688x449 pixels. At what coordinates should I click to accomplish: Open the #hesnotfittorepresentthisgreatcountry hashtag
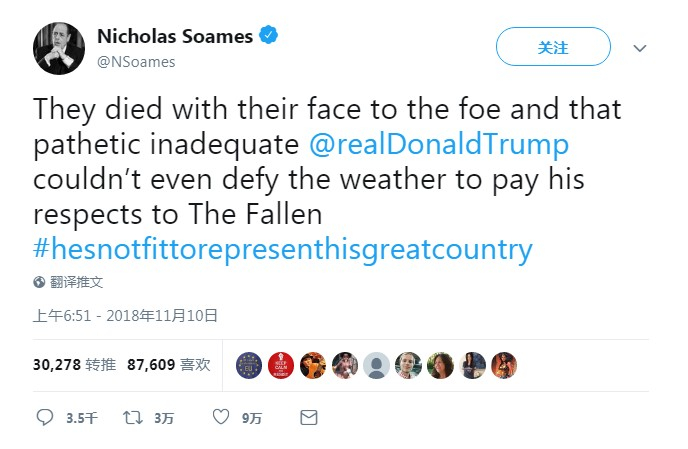coord(283,248)
